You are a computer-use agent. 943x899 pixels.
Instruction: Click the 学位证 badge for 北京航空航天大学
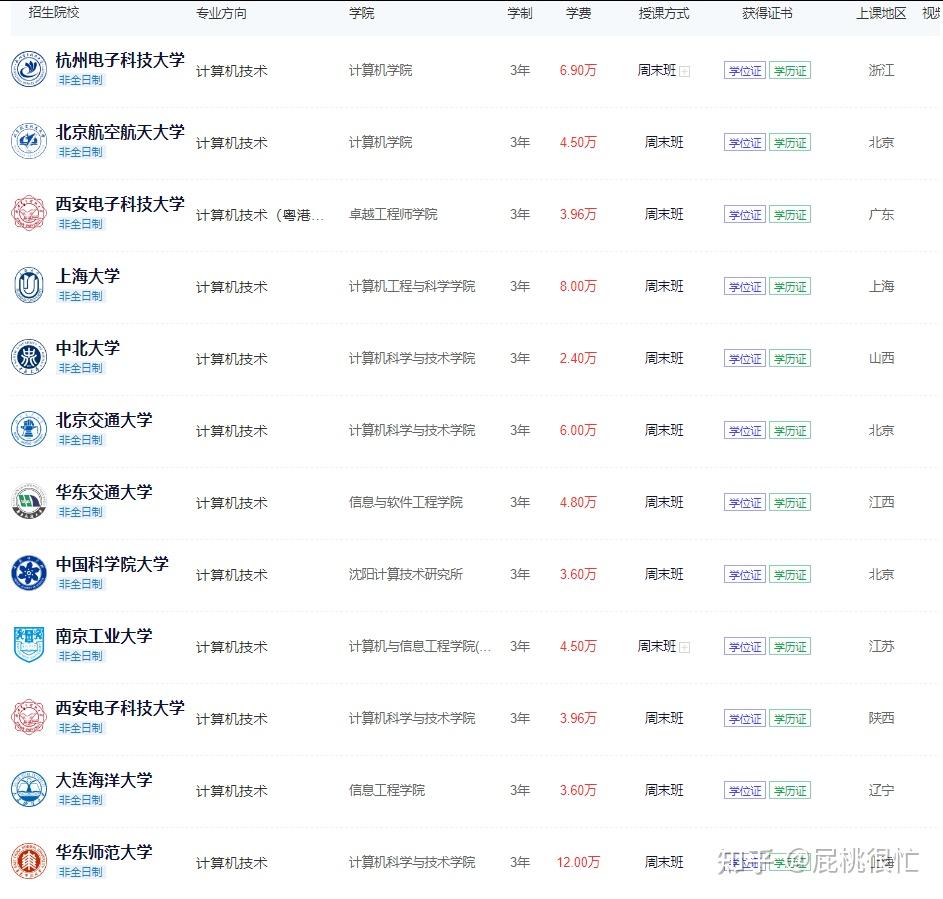pyautogui.click(x=745, y=143)
